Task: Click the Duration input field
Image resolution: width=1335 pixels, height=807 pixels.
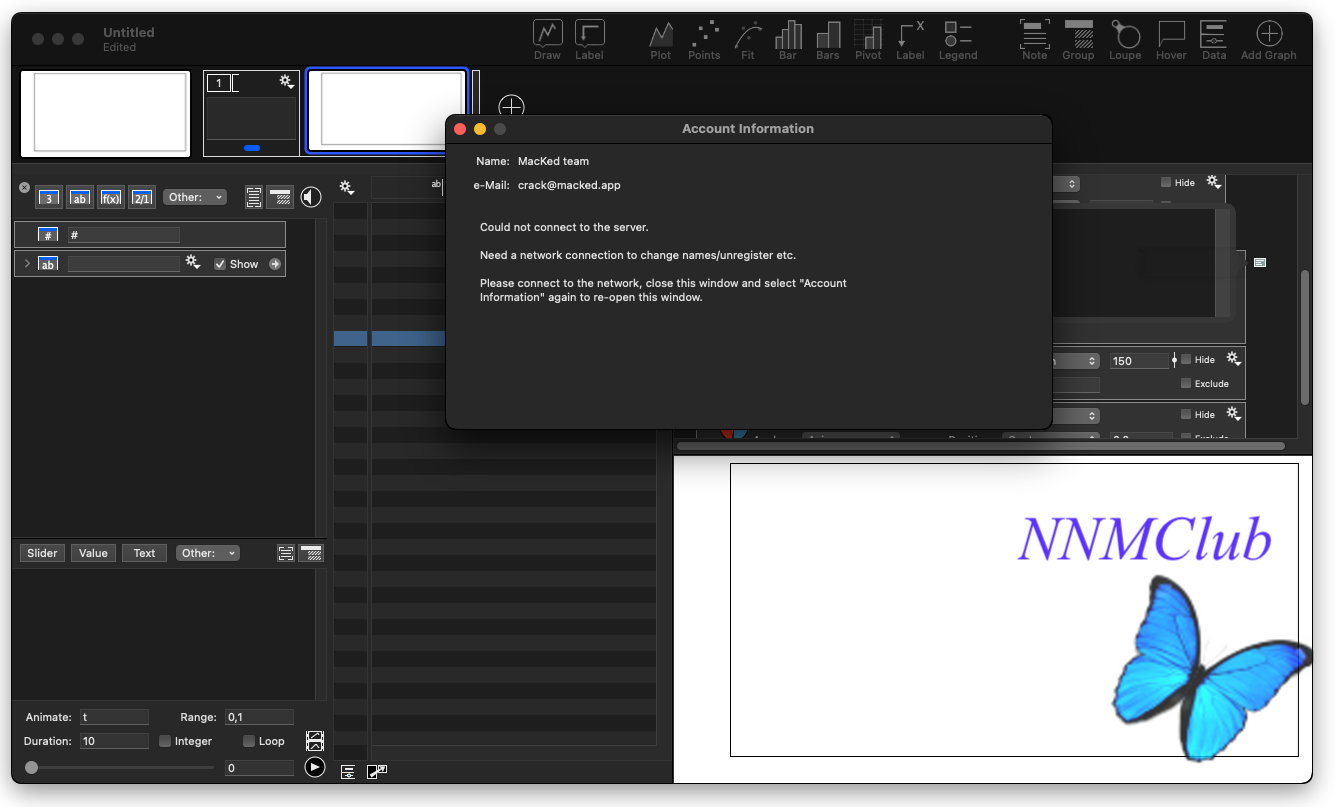Action: (114, 741)
